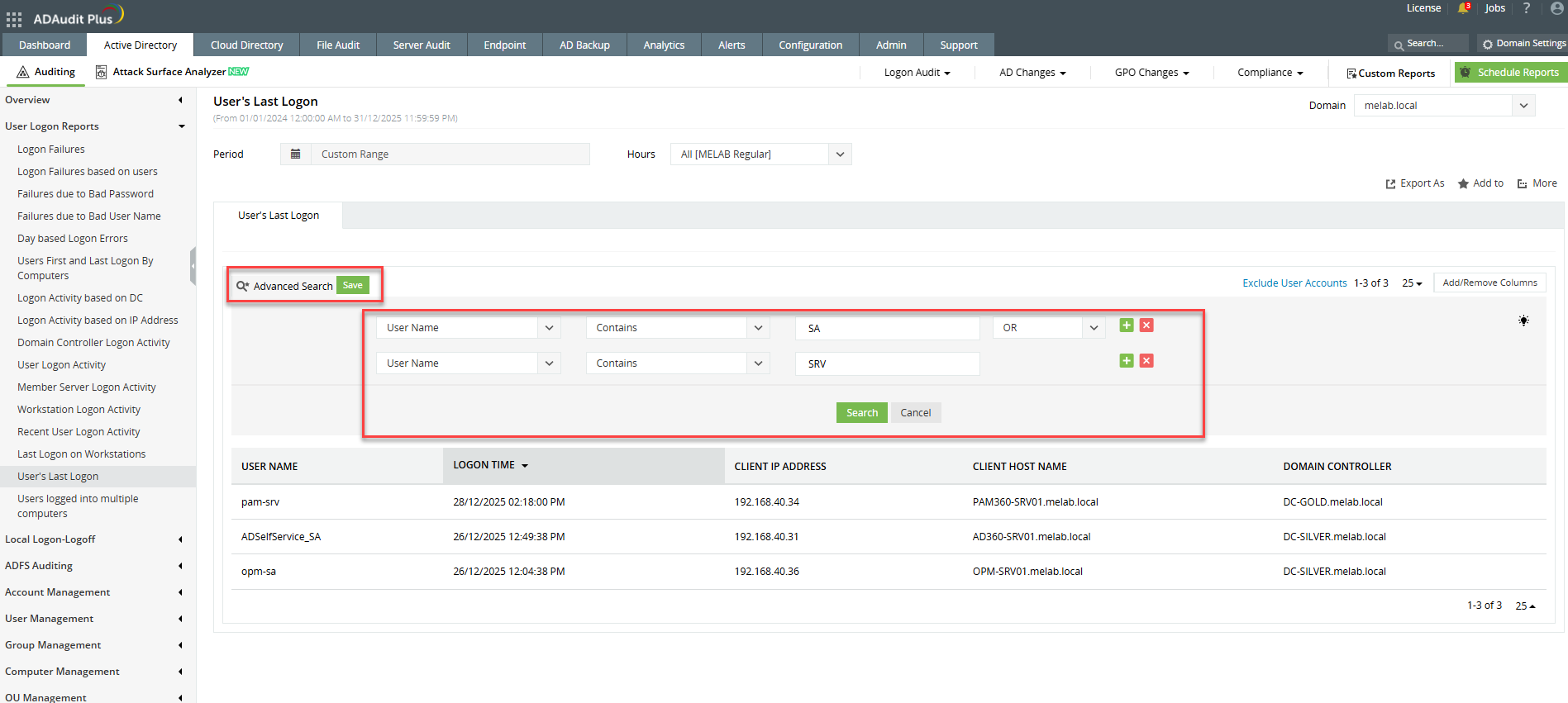Remove the SRV search condition row
Screen dimensions: 1568x703
[x=1146, y=361]
